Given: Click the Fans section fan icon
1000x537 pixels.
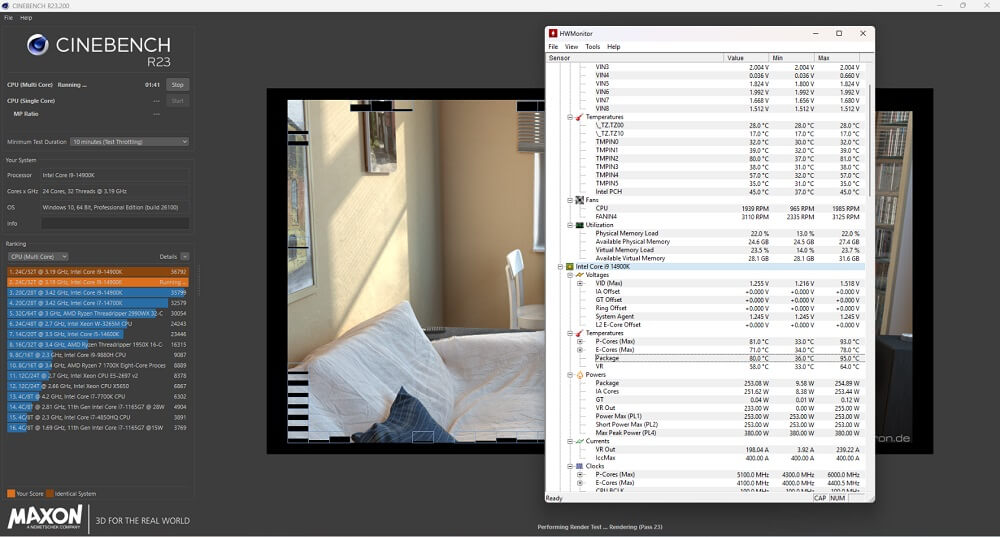Looking at the screenshot, I should pos(578,200).
